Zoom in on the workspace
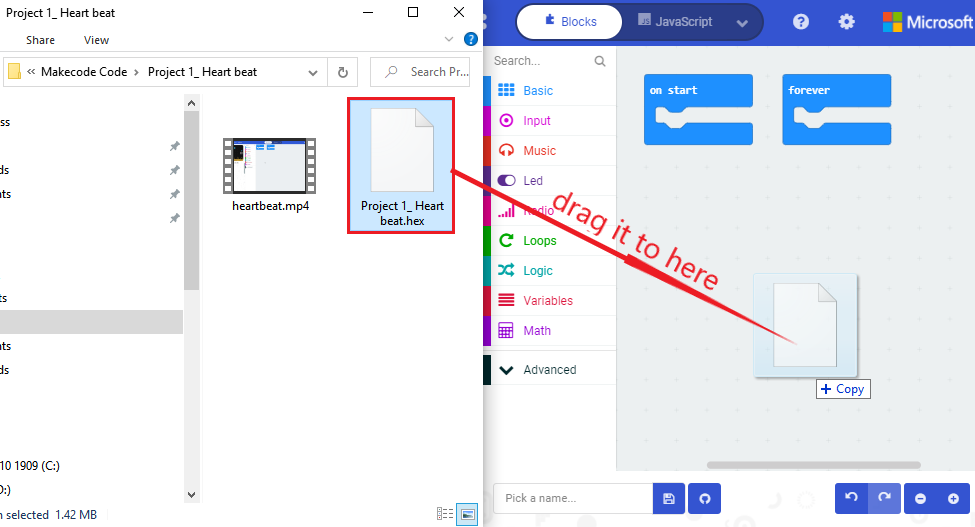Screen dimensions: 975x527 click(x=953, y=498)
